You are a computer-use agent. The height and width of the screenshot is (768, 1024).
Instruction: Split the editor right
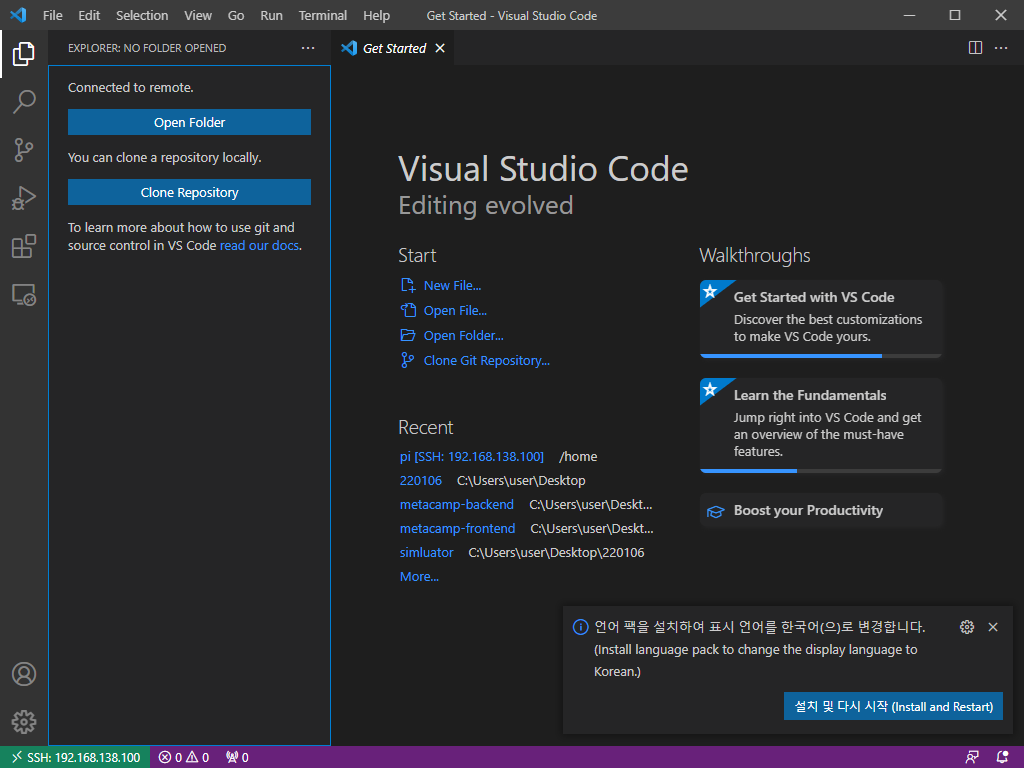pyautogui.click(x=975, y=48)
